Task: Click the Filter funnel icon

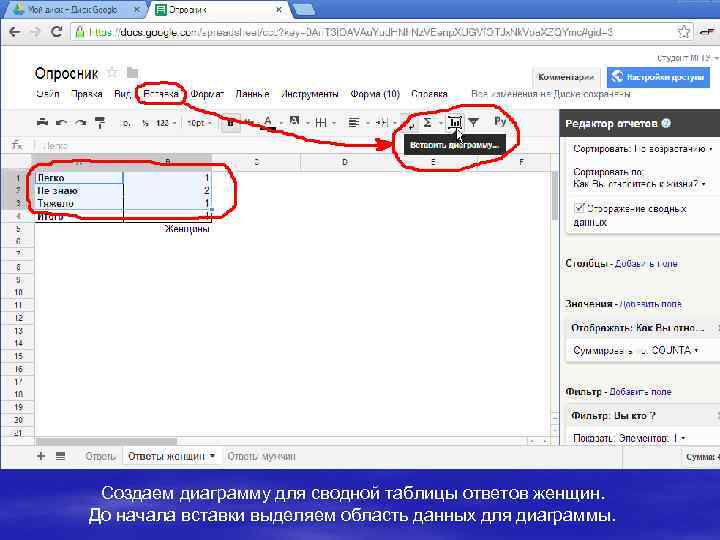Action: [x=473, y=123]
